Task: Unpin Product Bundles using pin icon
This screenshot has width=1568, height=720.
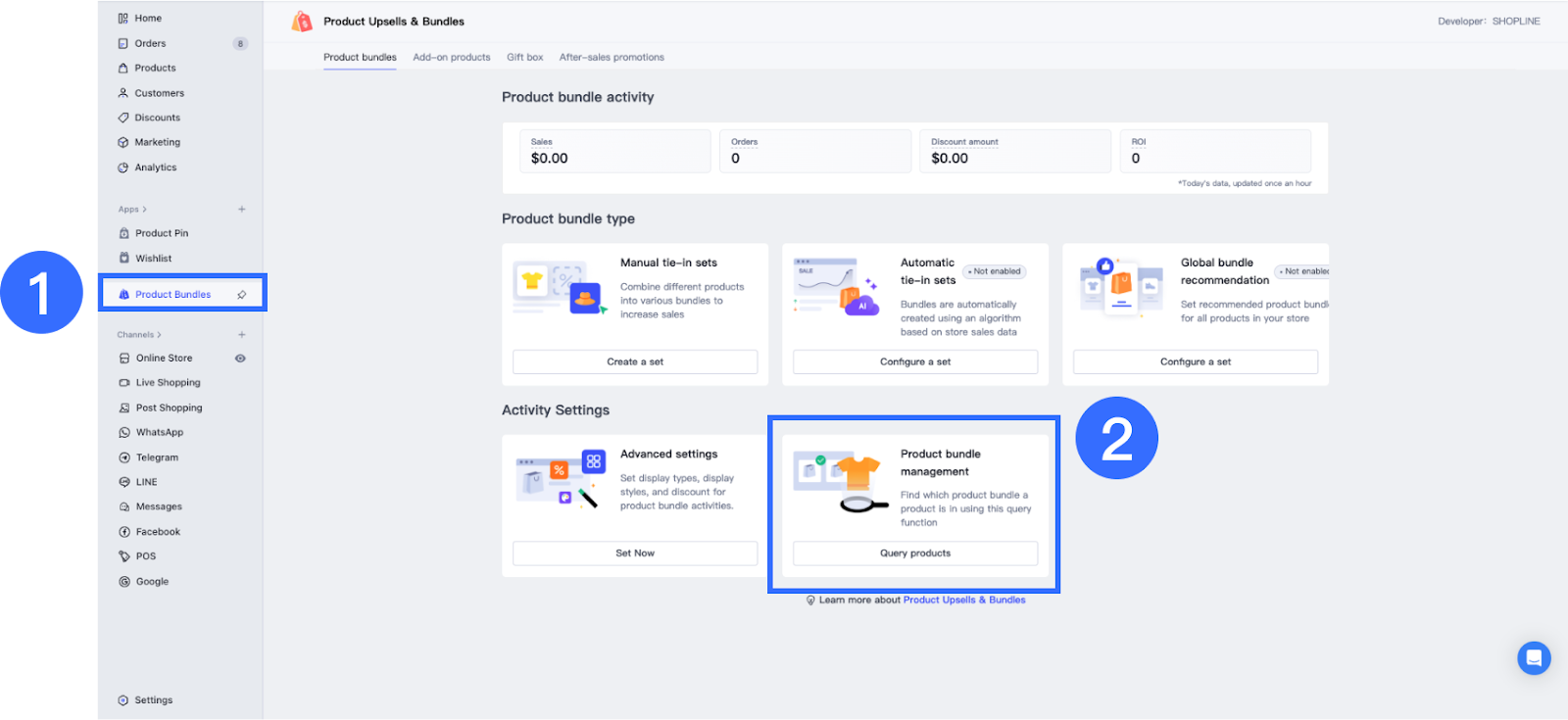Action: [242, 294]
